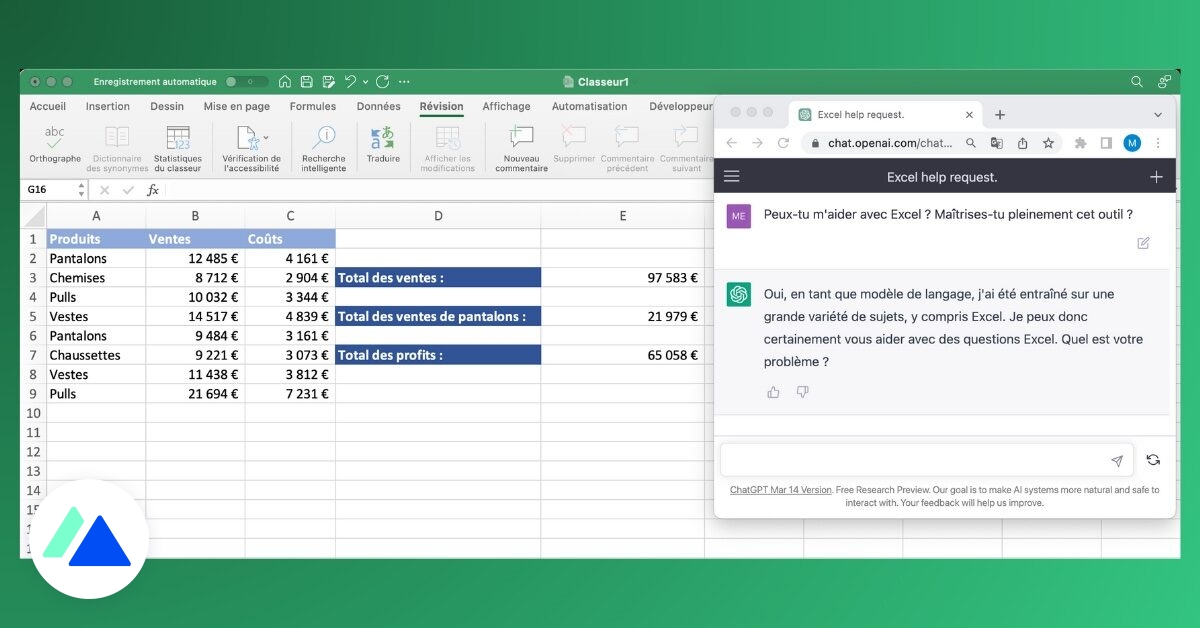1200x628 pixels.
Task: Send the ChatGPT message with the paper-plane icon
Action: 1117,460
